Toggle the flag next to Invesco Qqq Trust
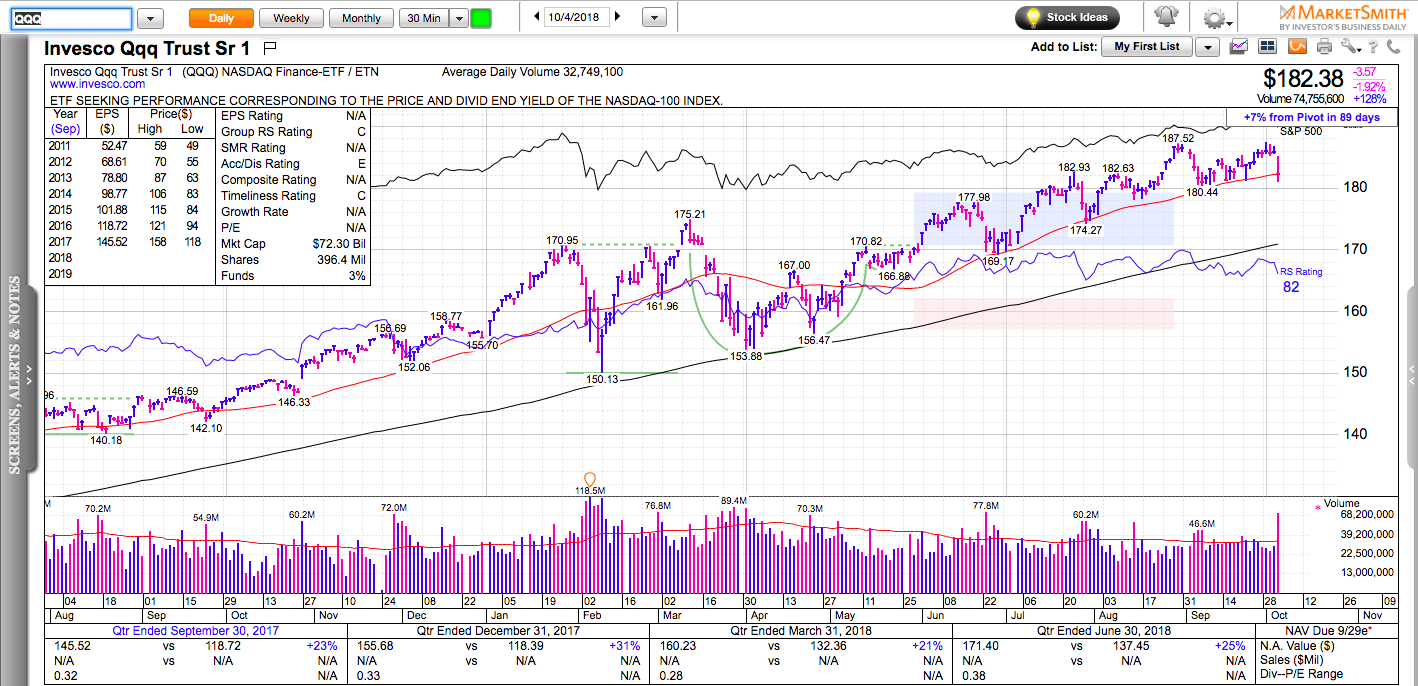1418x686 pixels. point(270,47)
